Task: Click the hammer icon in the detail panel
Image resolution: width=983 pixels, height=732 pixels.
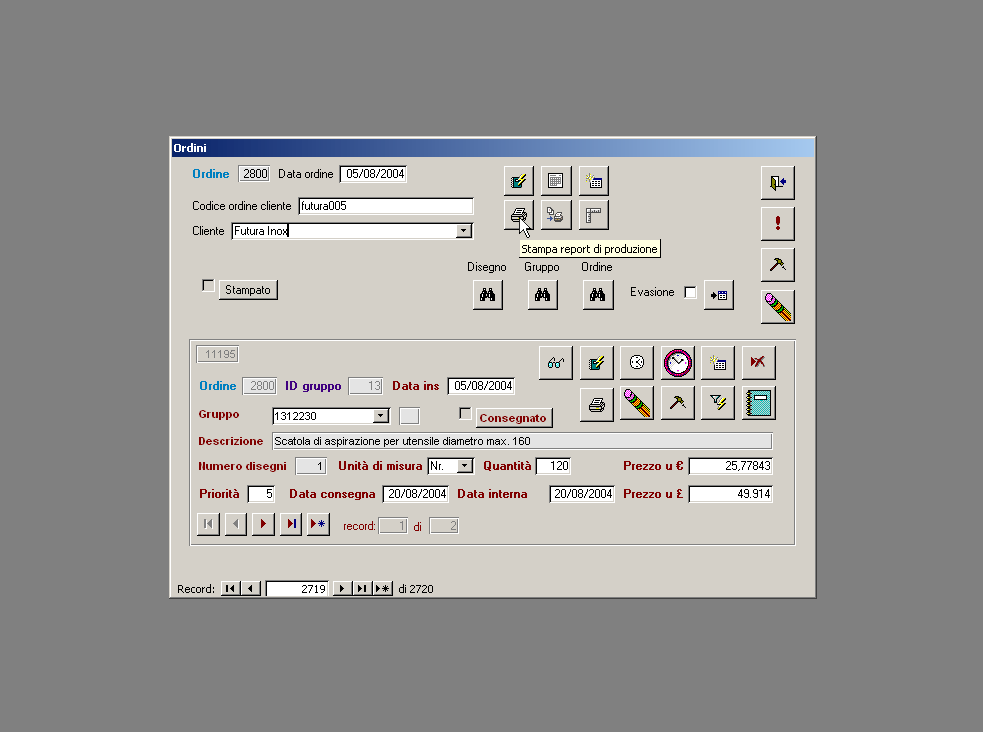Action: pyautogui.click(x=678, y=403)
